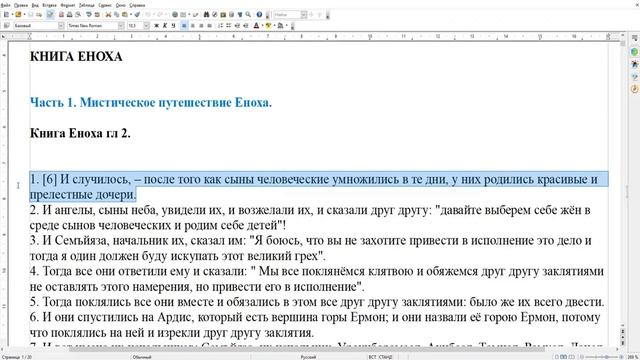This screenshot has width=640, height=360.
Task: Toggle Center alignment
Action: pyautogui.click(x=193, y=26)
